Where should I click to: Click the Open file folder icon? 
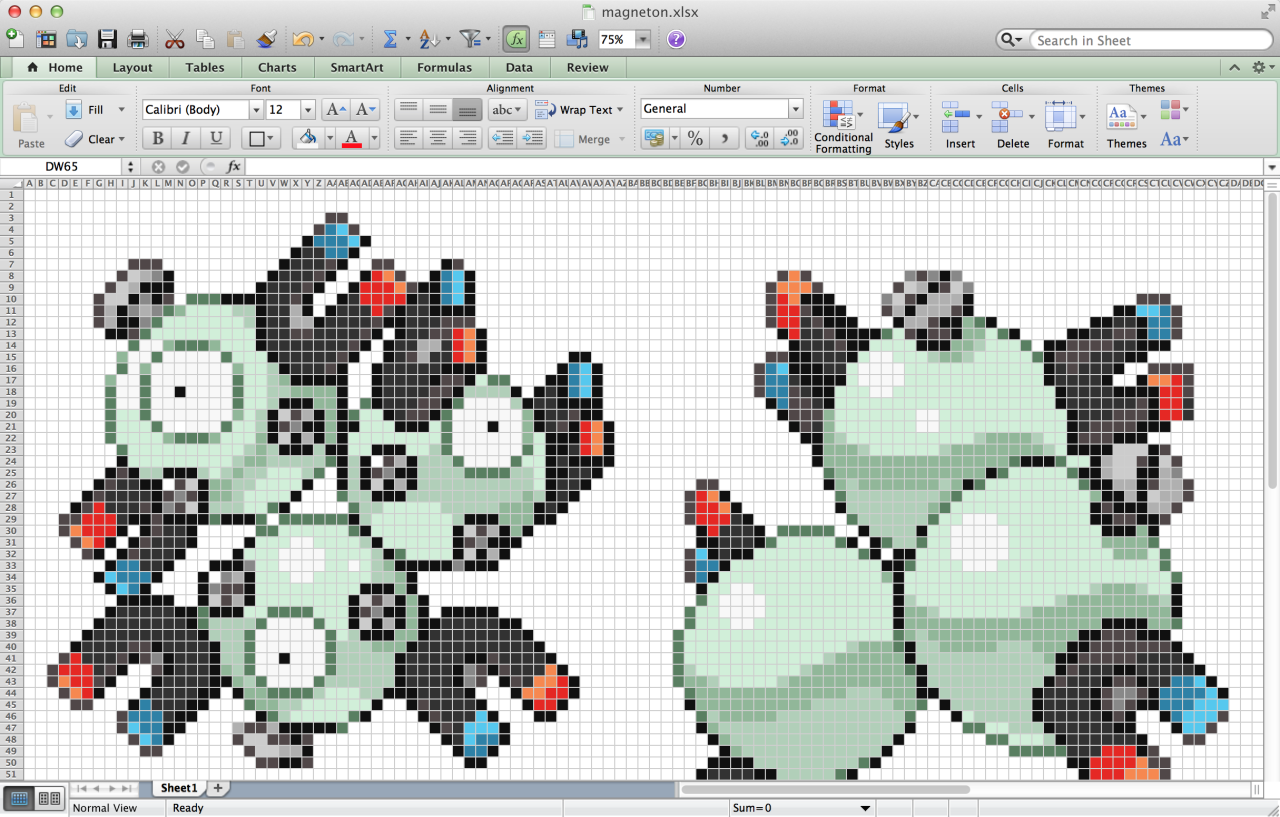(77, 39)
